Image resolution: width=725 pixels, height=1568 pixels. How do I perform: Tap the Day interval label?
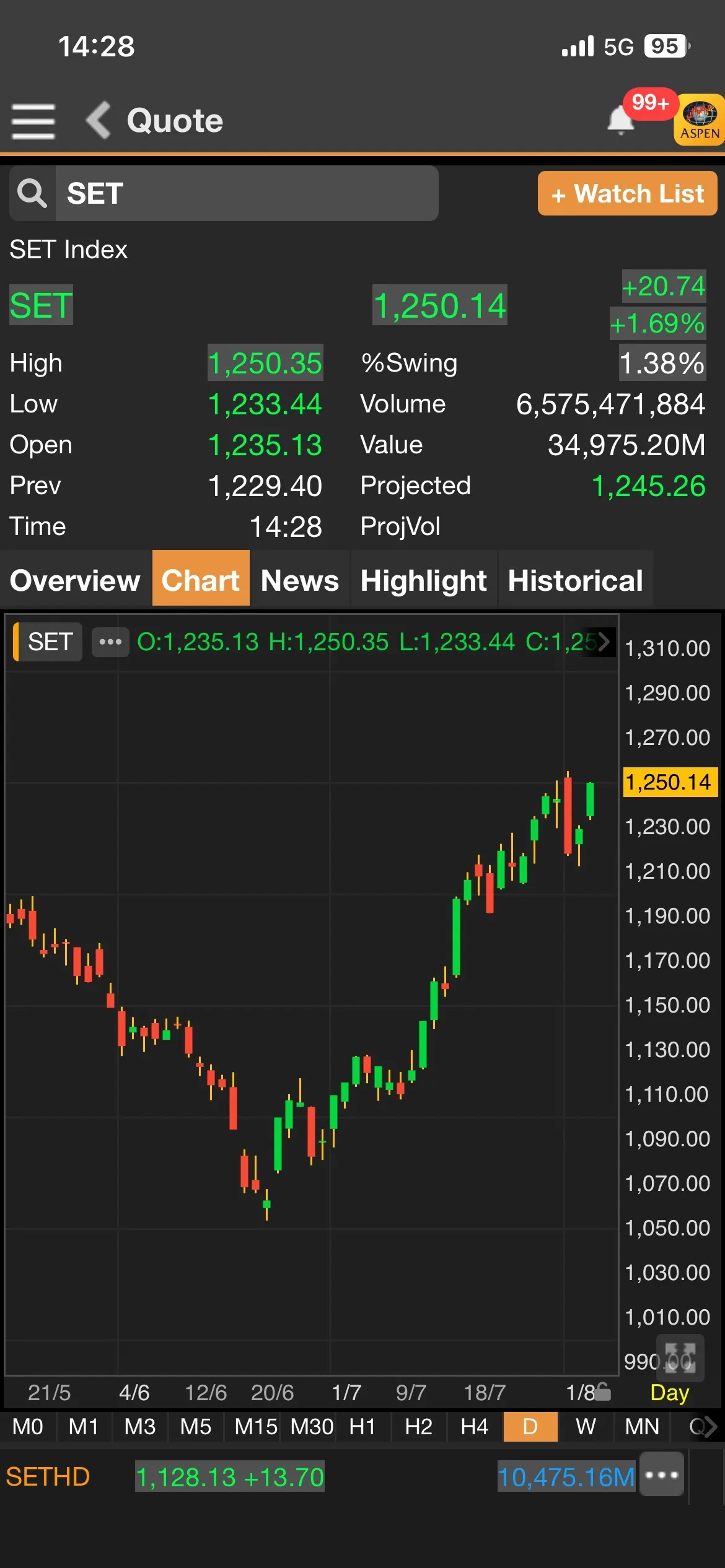[669, 1393]
